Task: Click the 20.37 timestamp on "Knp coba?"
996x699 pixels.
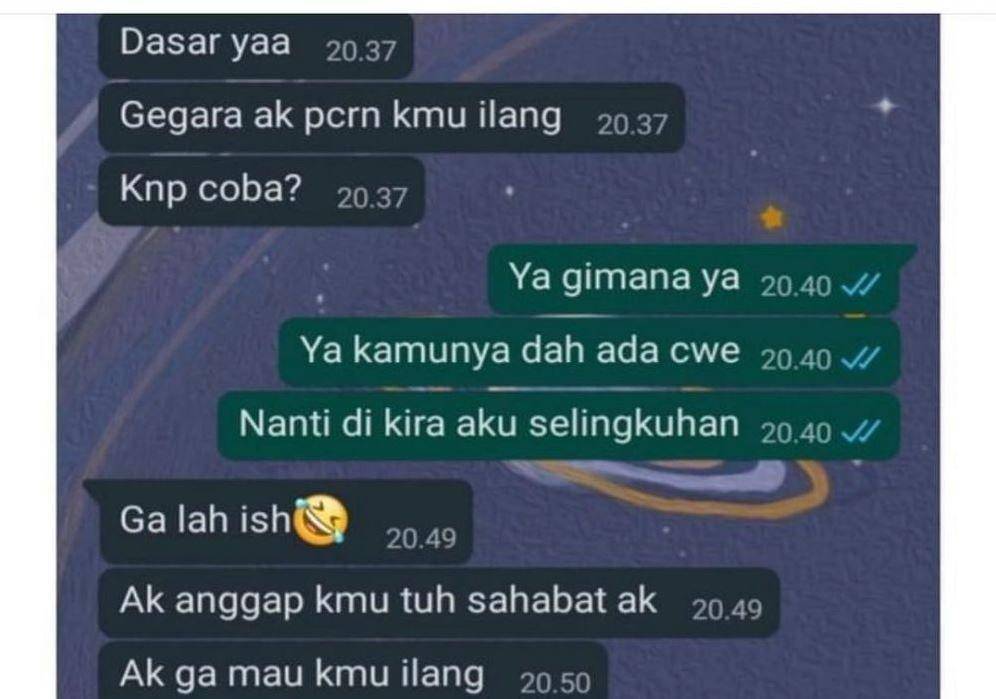Action: [372, 198]
